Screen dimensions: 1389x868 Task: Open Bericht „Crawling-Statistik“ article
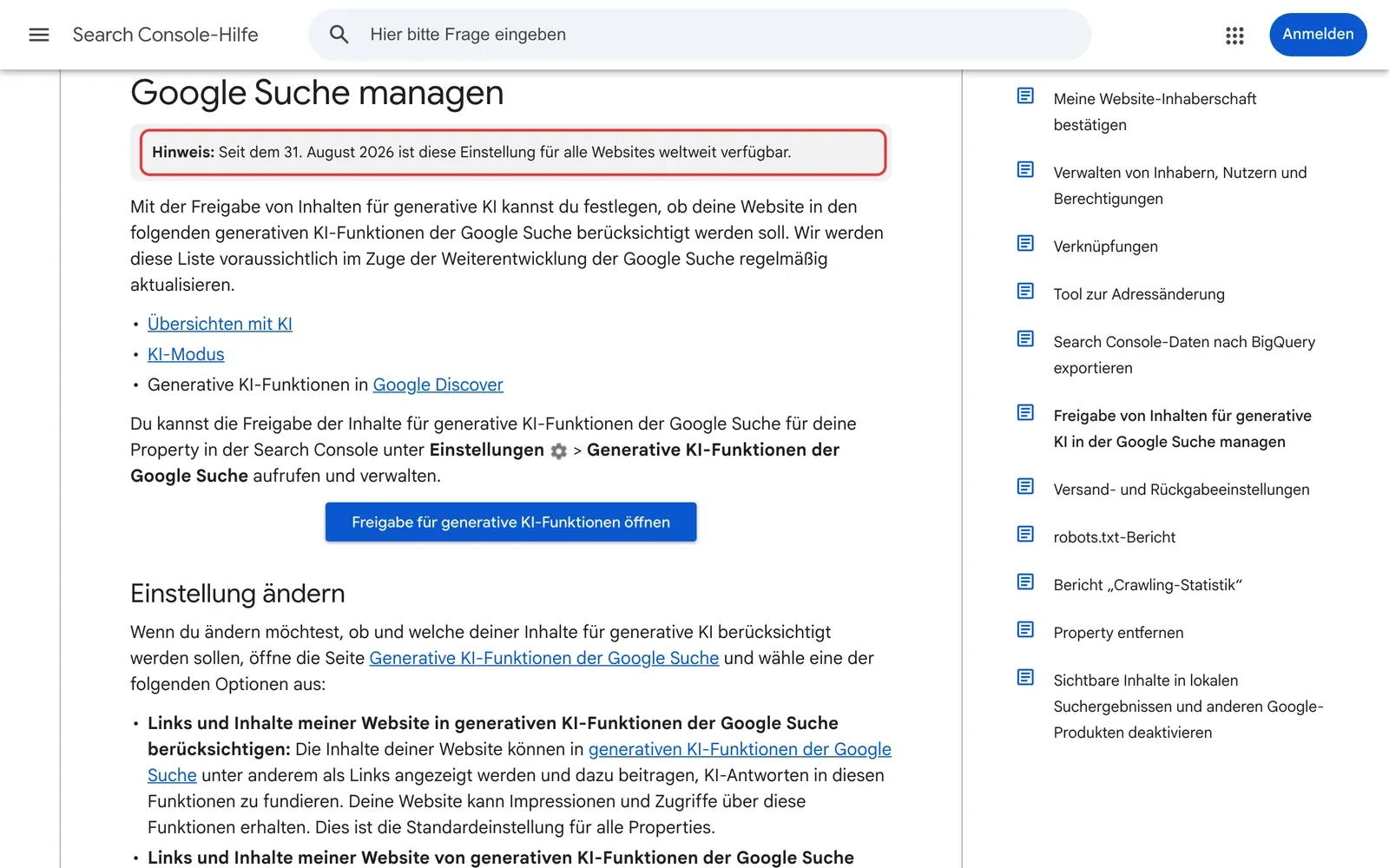[x=1148, y=585]
